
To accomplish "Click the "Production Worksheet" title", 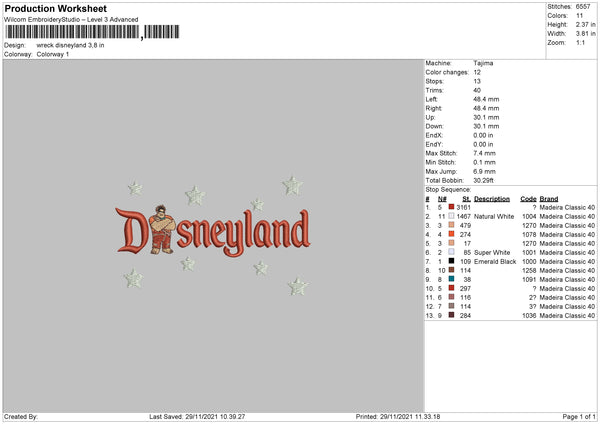I will pos(55,8).
